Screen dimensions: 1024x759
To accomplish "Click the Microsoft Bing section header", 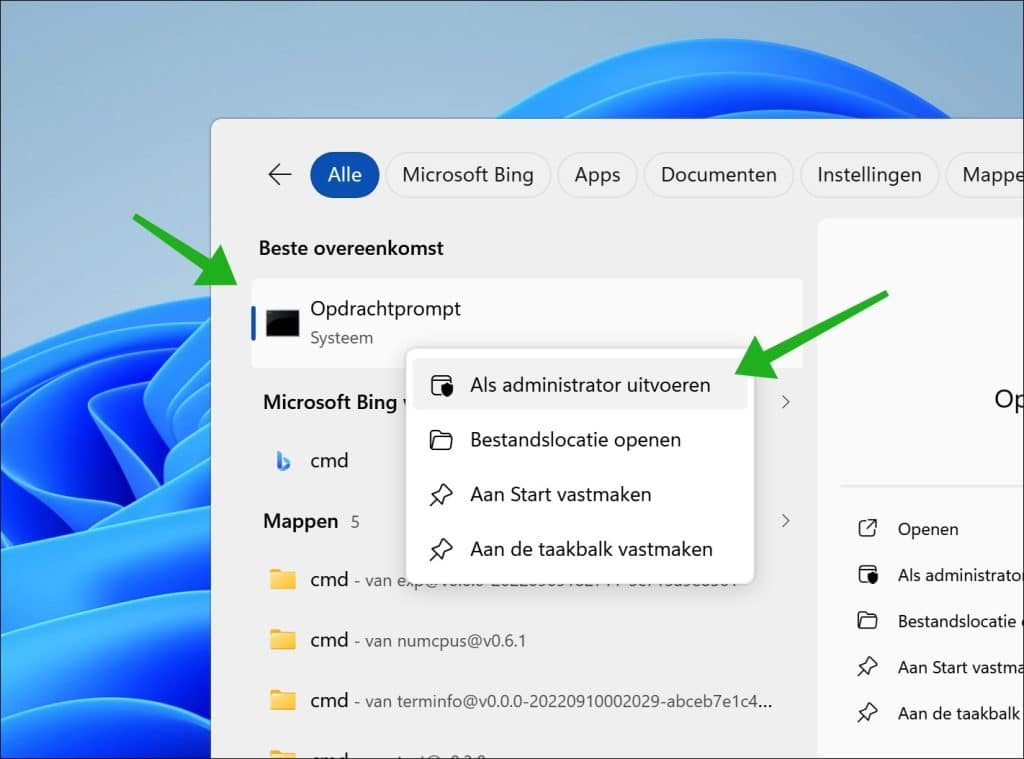I will point(333,402).
